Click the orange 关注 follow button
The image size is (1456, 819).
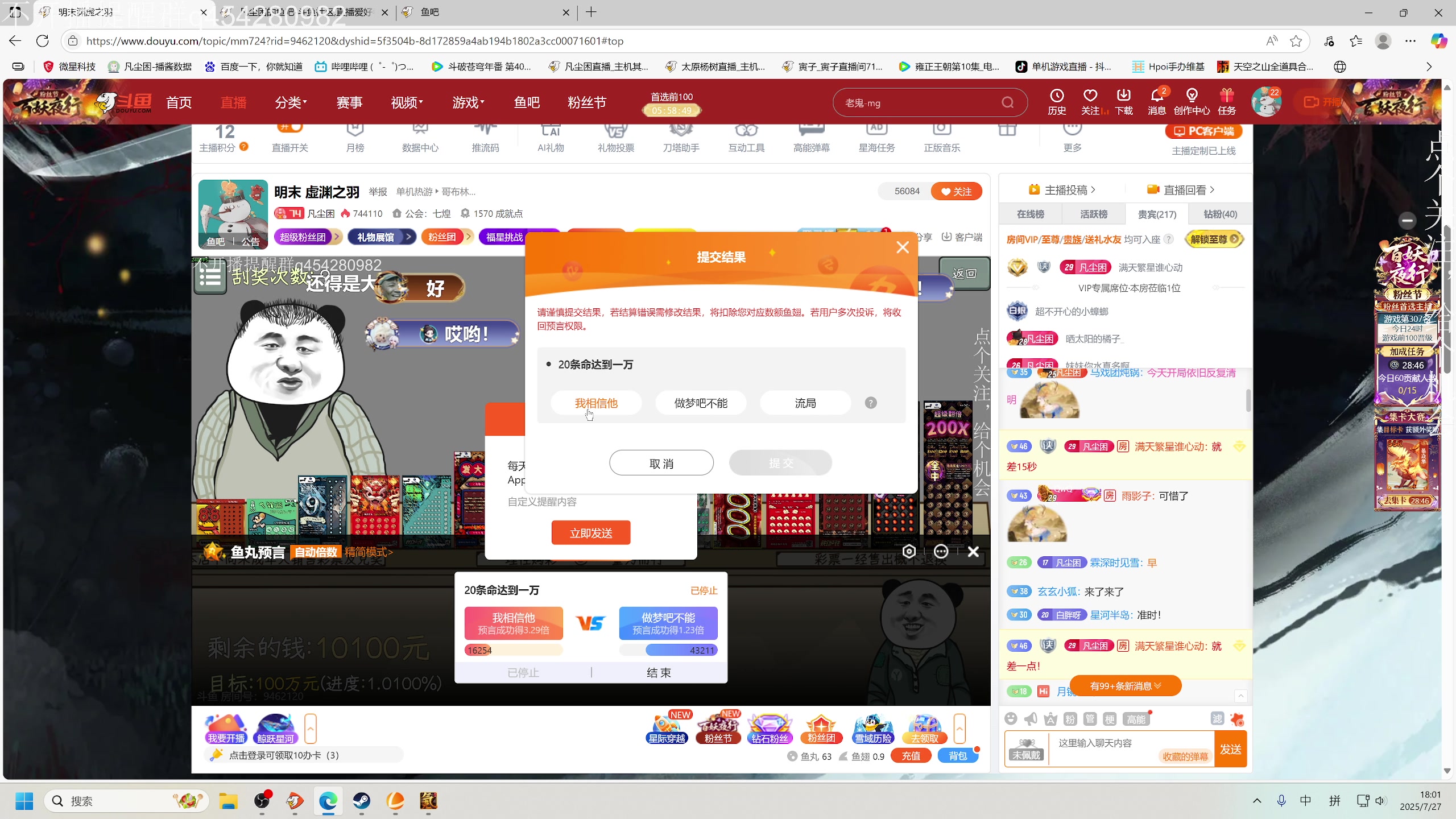tap(956, 191)
